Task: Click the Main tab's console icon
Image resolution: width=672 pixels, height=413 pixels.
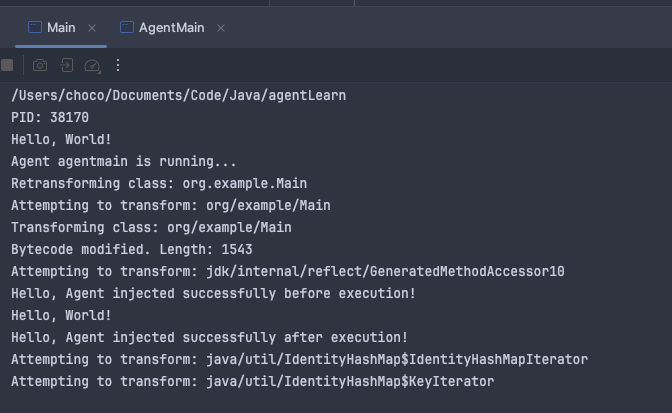Action: coord(35,28)
